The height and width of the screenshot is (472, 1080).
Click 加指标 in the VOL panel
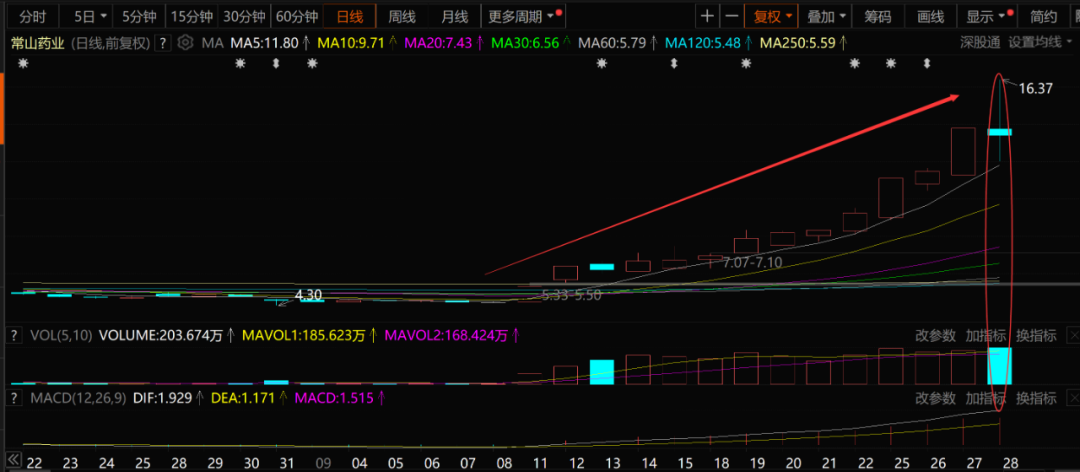click(986, 336)
